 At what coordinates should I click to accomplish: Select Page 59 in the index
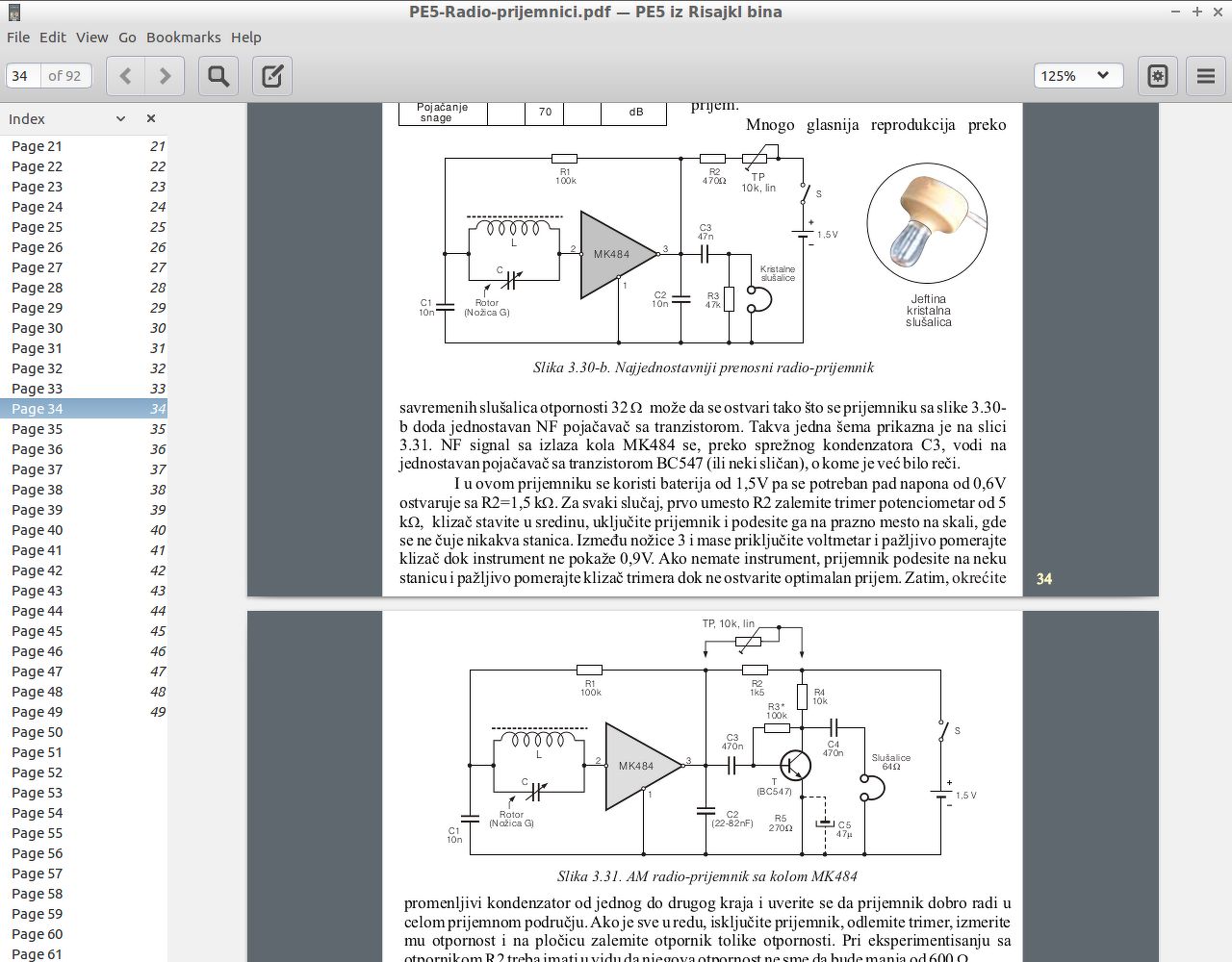pos(84,914)
